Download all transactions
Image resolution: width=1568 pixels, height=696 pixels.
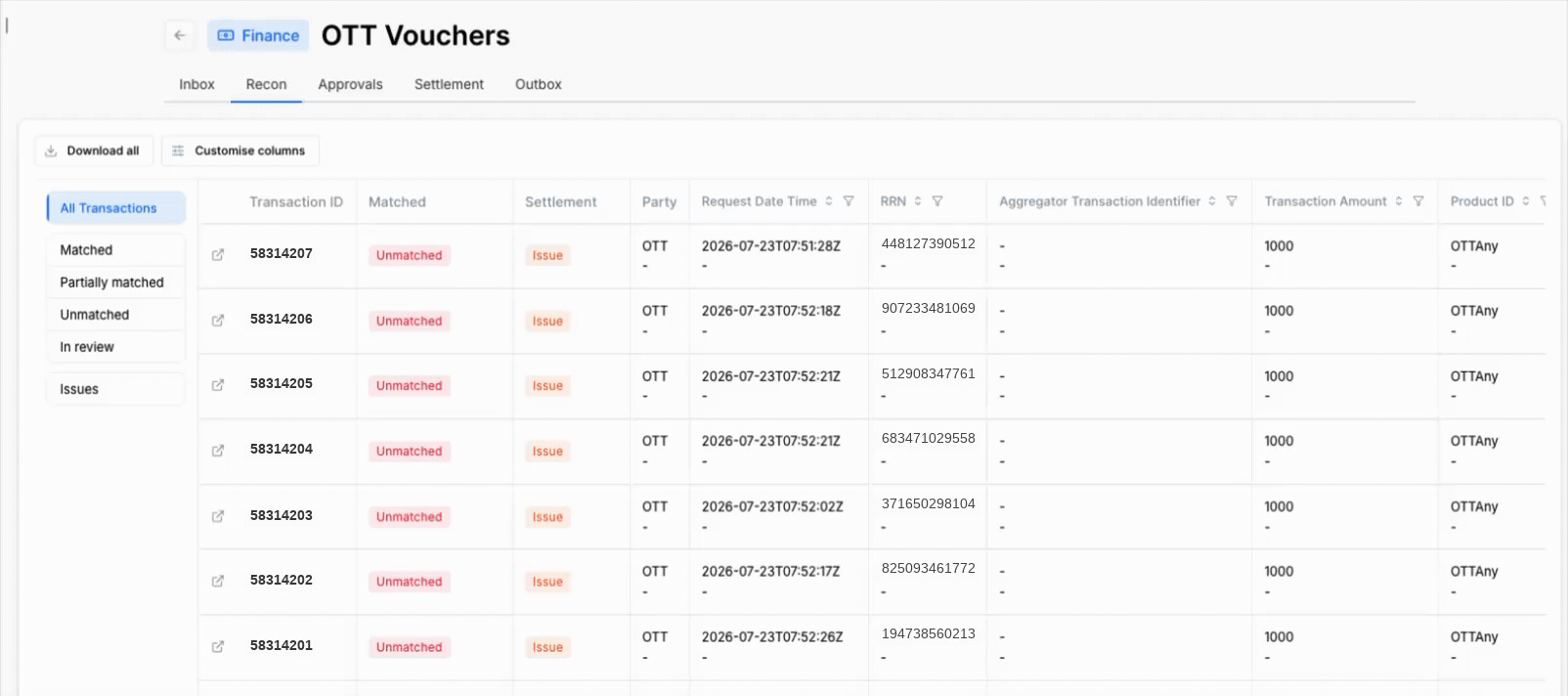[94, 151]
